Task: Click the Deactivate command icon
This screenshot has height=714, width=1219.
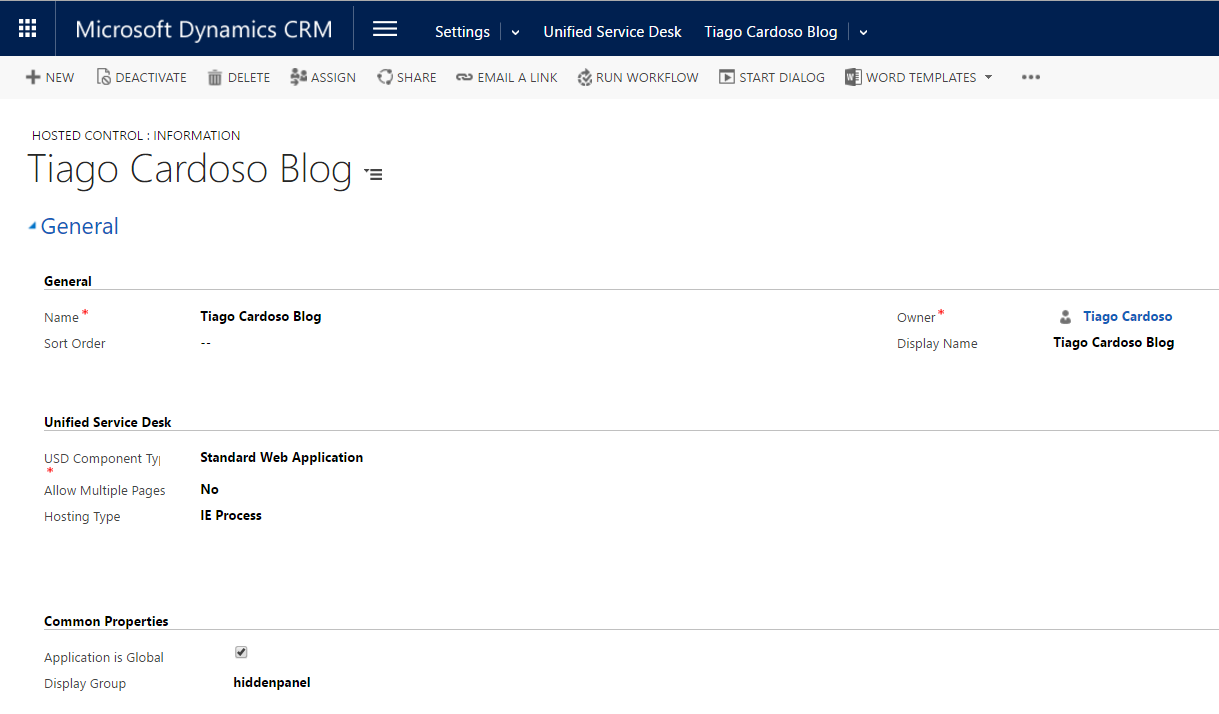Action: tap(103, 77)
